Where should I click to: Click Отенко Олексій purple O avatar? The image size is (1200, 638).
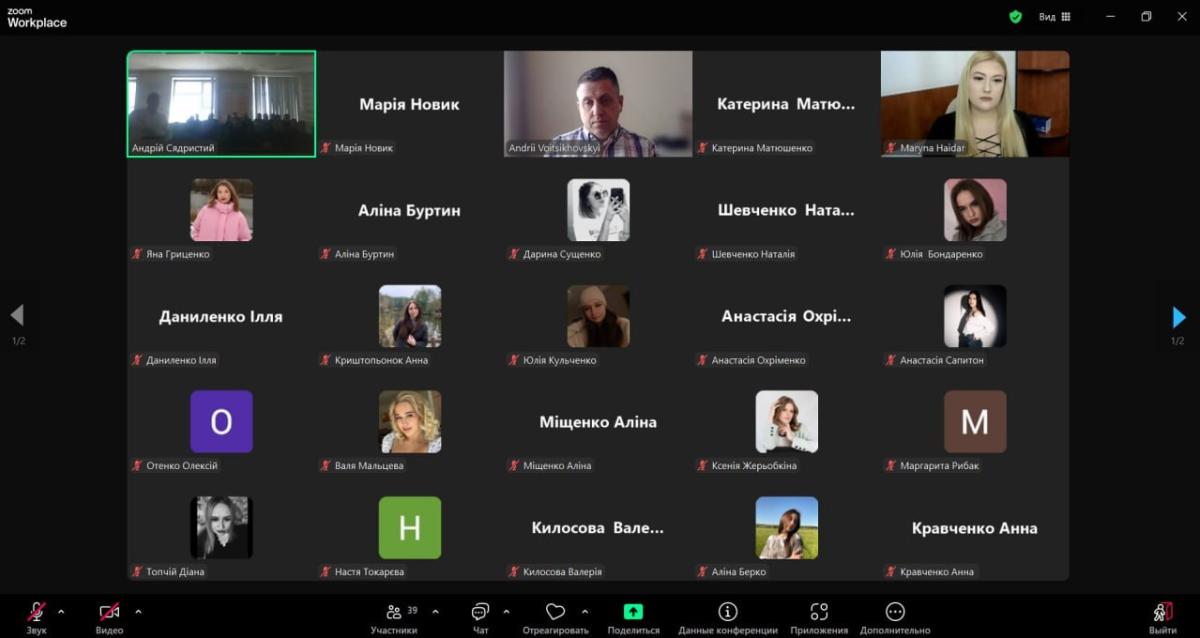tap(221, 422)
